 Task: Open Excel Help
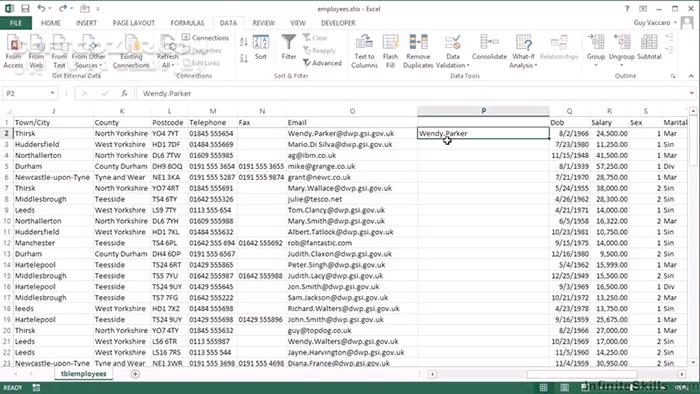[x=626, y=8]
